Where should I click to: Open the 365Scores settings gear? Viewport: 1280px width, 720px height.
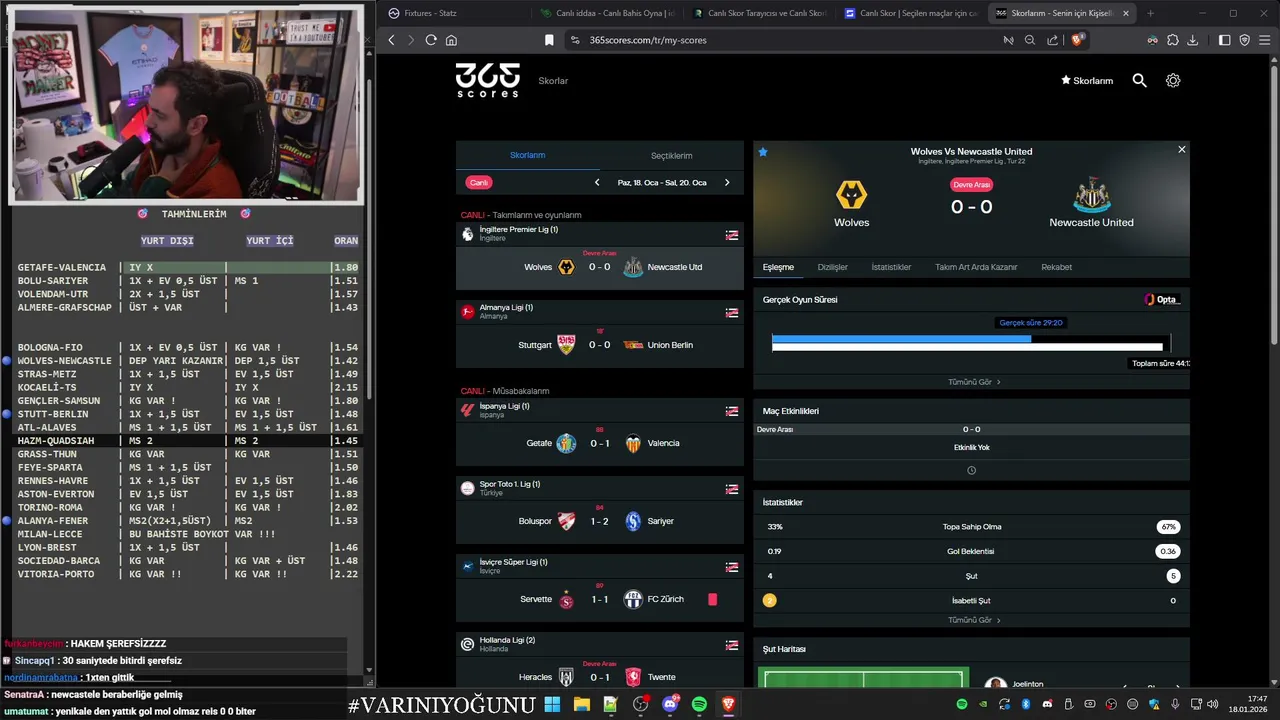coord(1173,80)
